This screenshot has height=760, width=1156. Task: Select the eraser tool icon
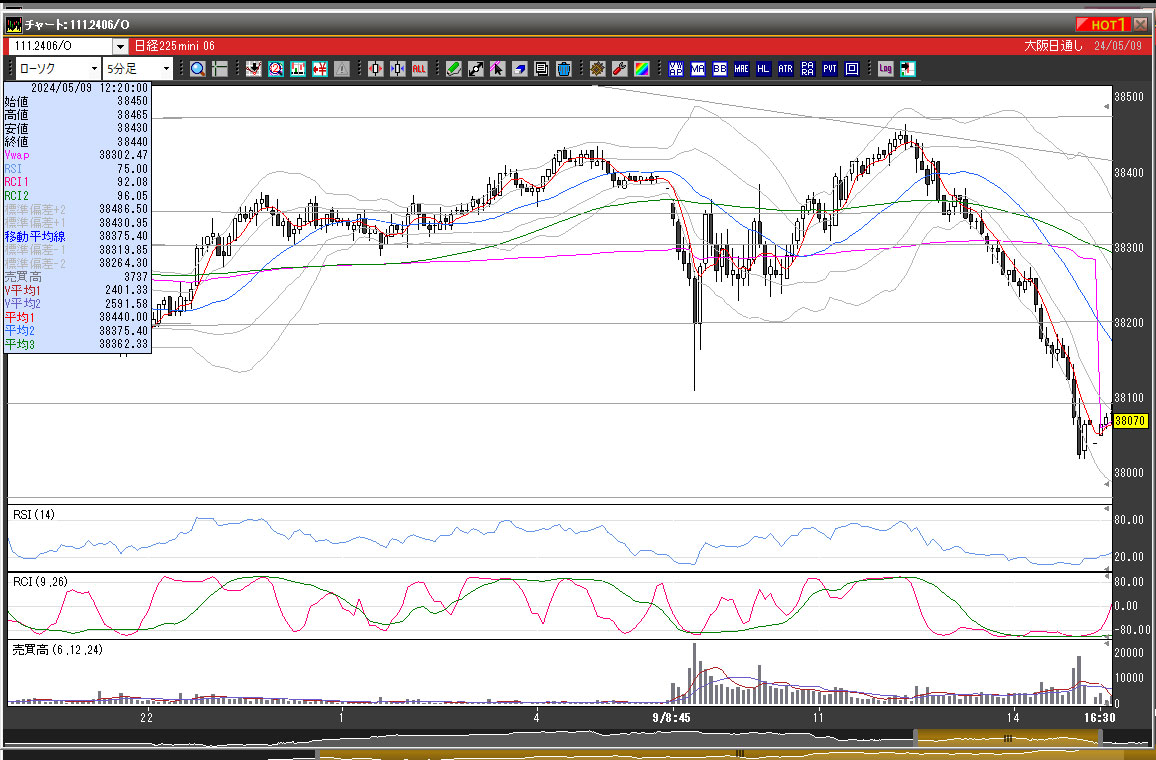(520, 69)
